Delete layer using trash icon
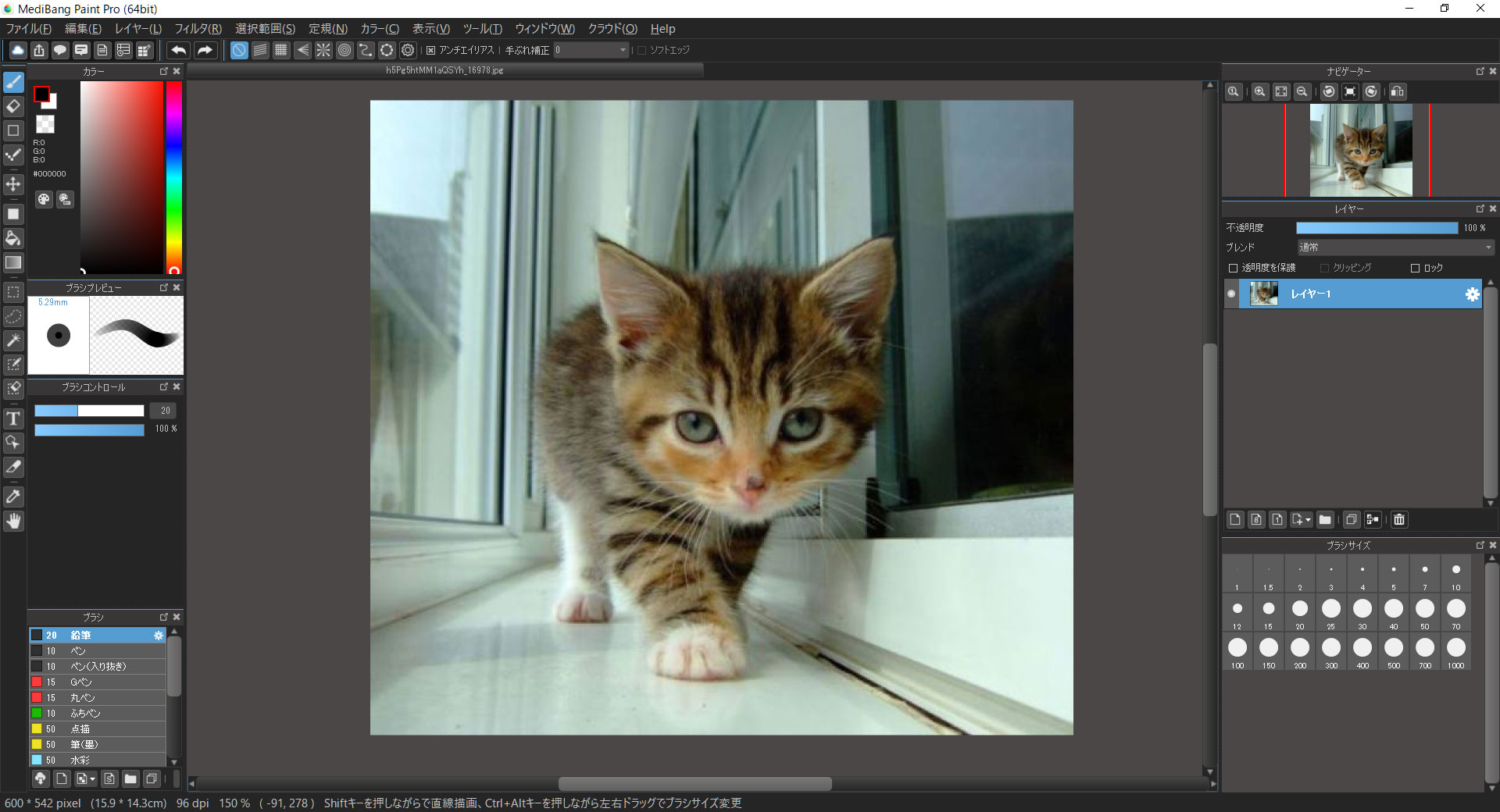The image size is (1500, 812). pyautogui.click(x=1399, y=519)
